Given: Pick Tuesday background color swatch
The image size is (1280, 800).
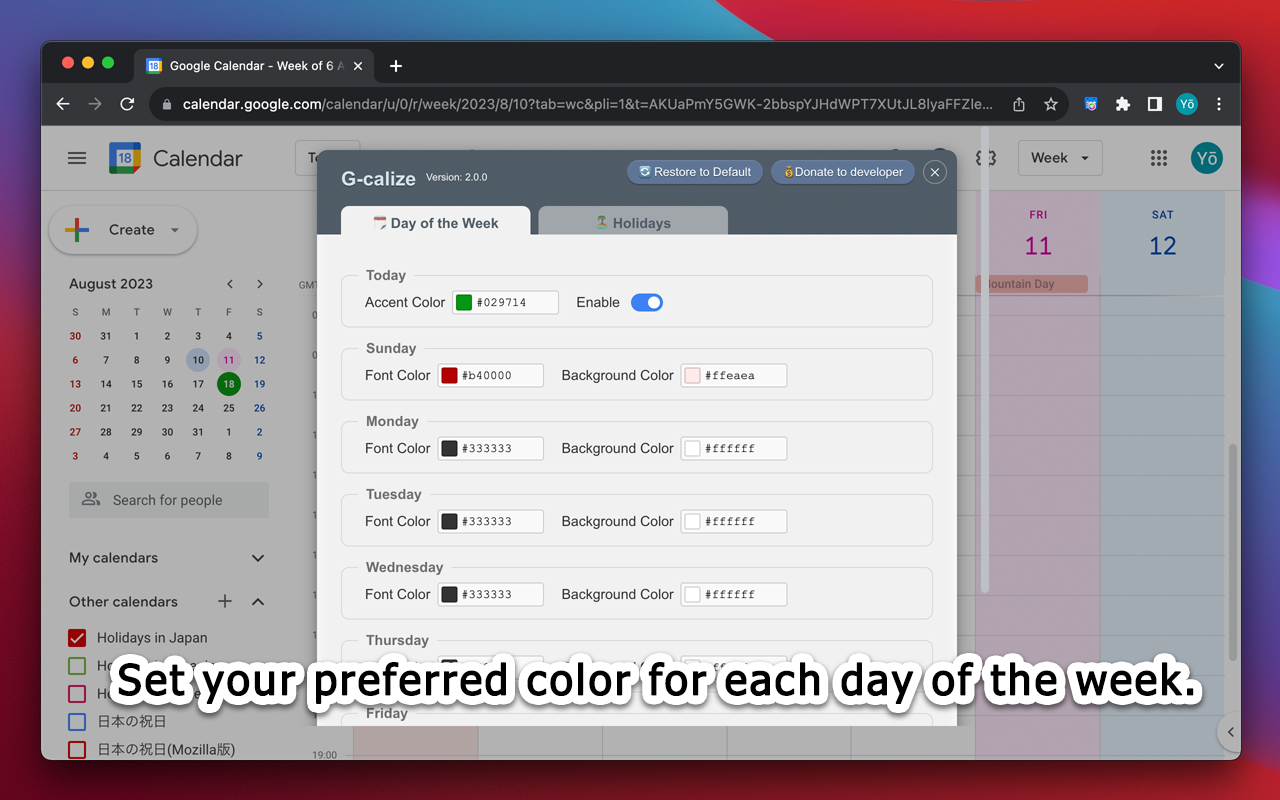Looking at the screenshot, I should pos(693,521).
